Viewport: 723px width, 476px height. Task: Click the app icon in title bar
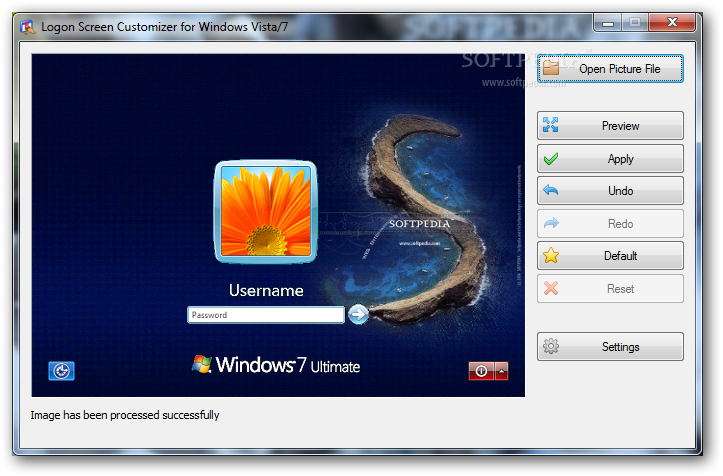[28, 27]
